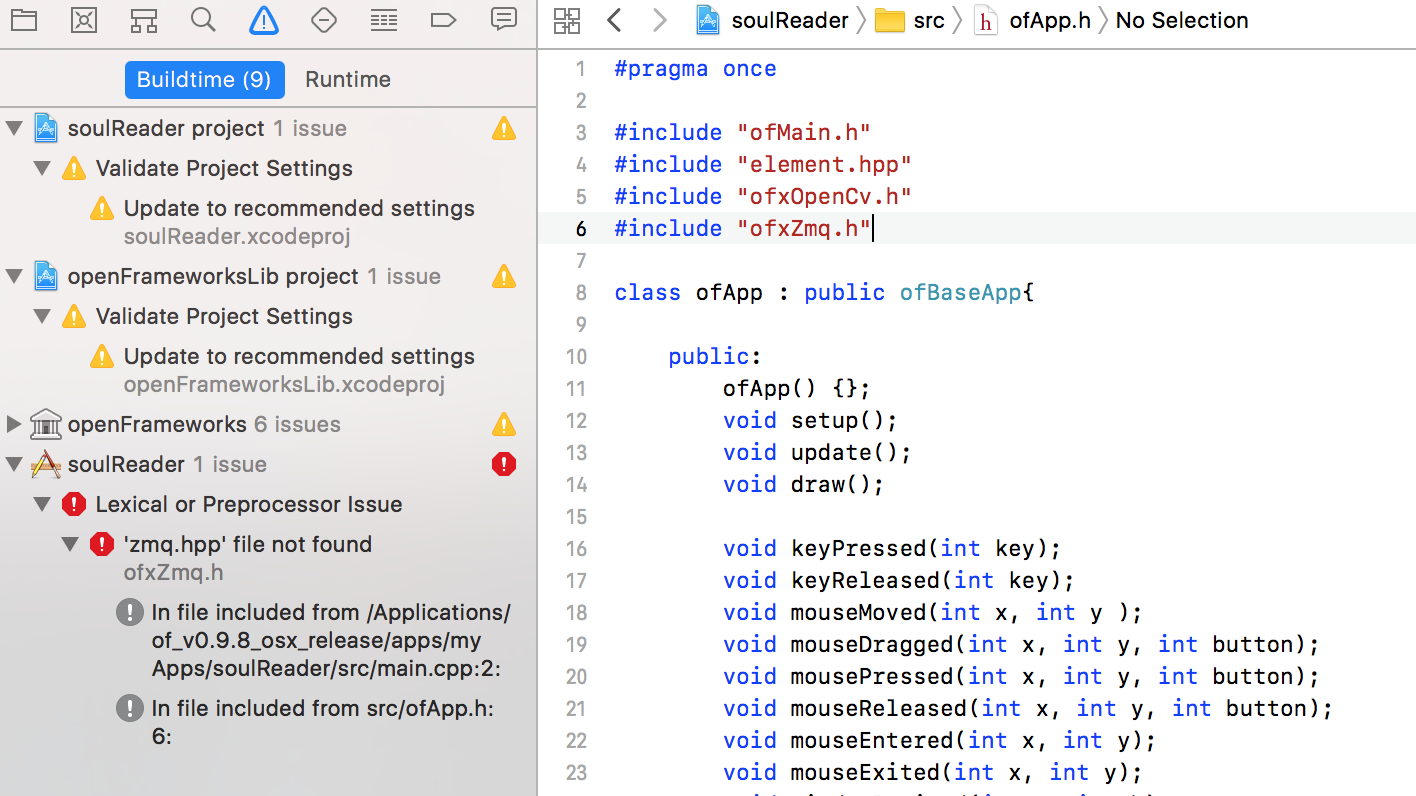
Task: Switch to the Runtime issues tab
Action: 347,80
